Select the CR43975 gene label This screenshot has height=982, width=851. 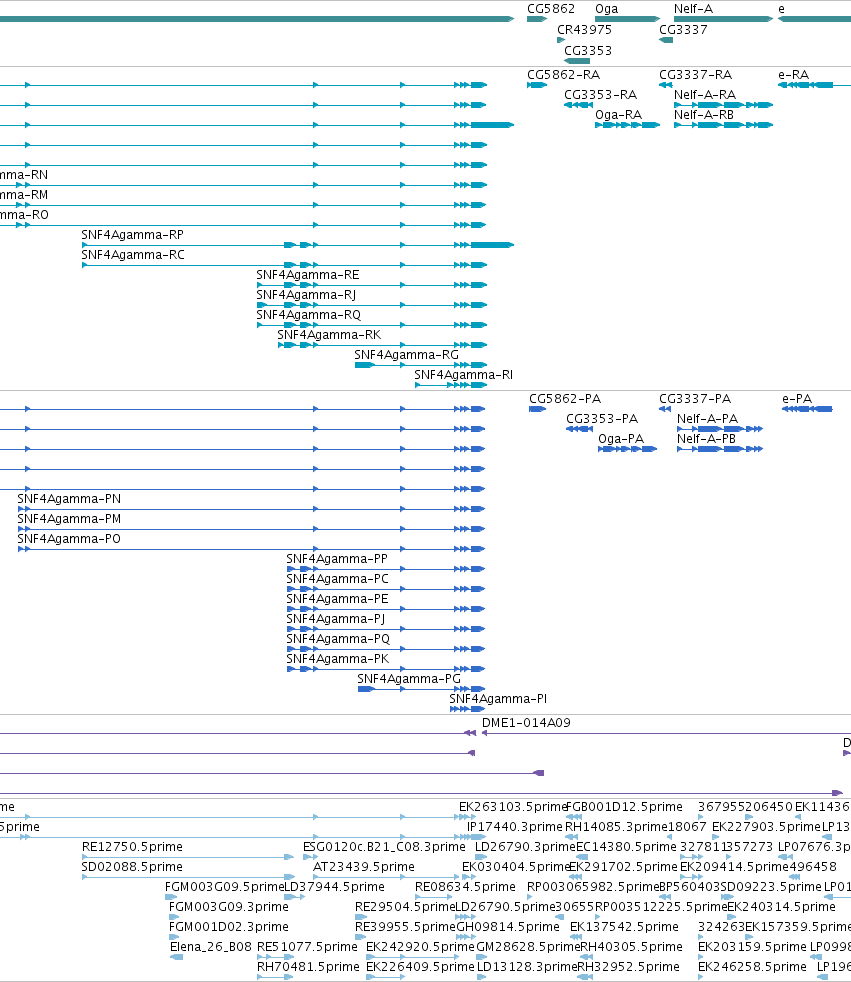click(x=584, y=29)
